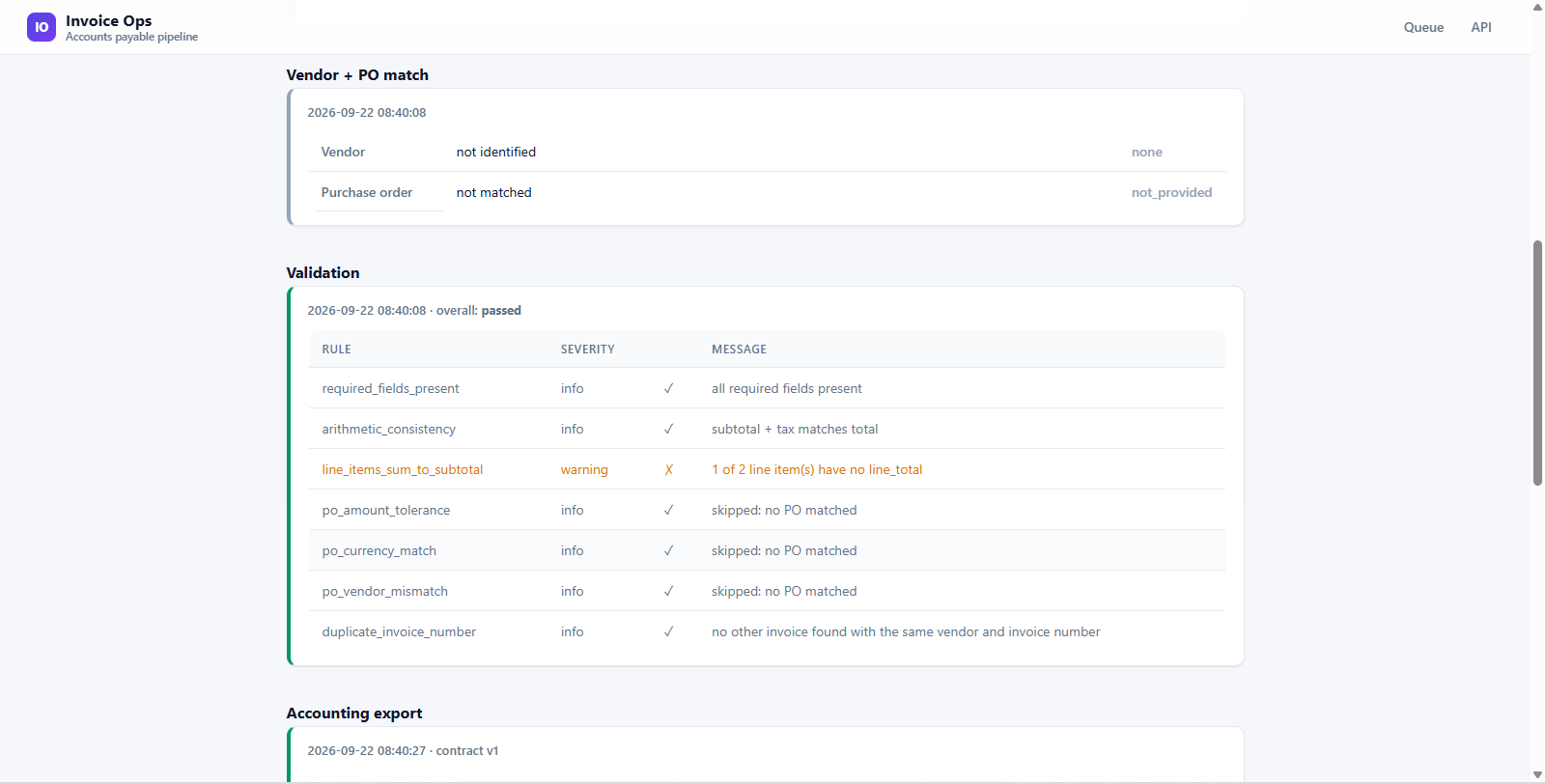Click the page vertical scrollbar thumb
The height and width of the screenshot is (784, 1545).
point(1537,363)
